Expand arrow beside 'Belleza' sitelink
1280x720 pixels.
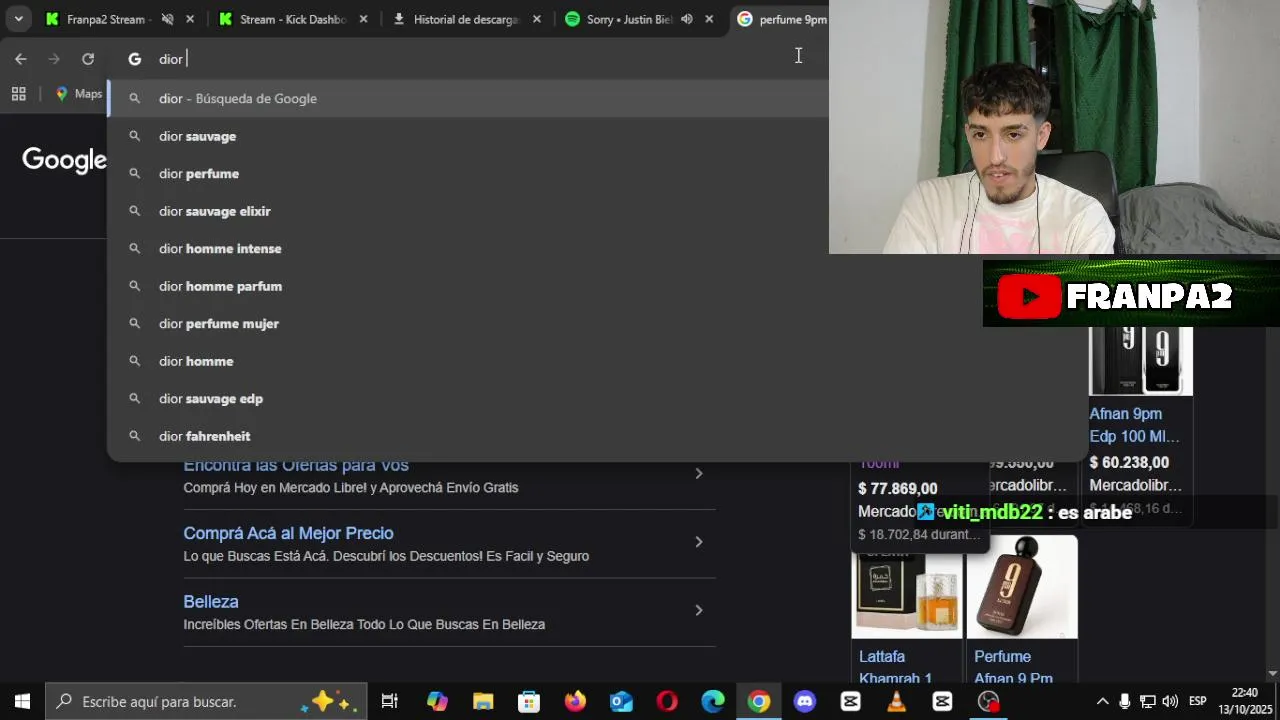pos(699,610)
